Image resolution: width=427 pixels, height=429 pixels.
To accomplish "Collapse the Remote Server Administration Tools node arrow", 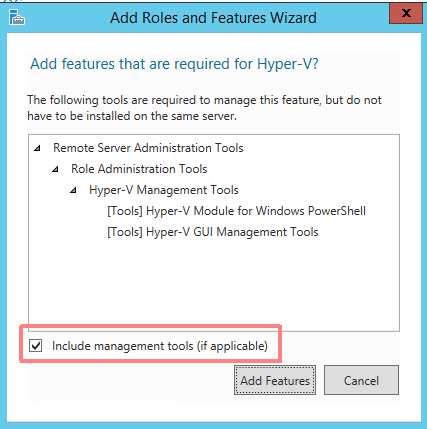I will [37, 148].
